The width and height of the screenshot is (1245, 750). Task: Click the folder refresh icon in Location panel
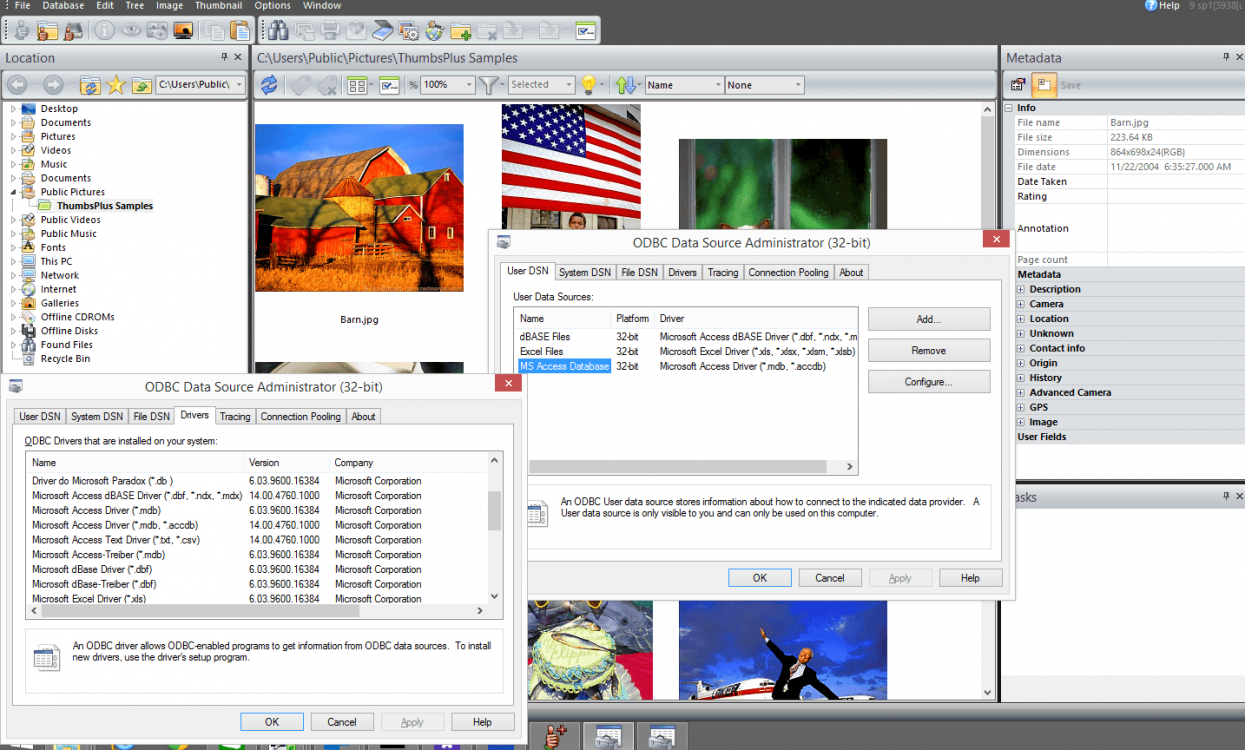click(90, 86)
